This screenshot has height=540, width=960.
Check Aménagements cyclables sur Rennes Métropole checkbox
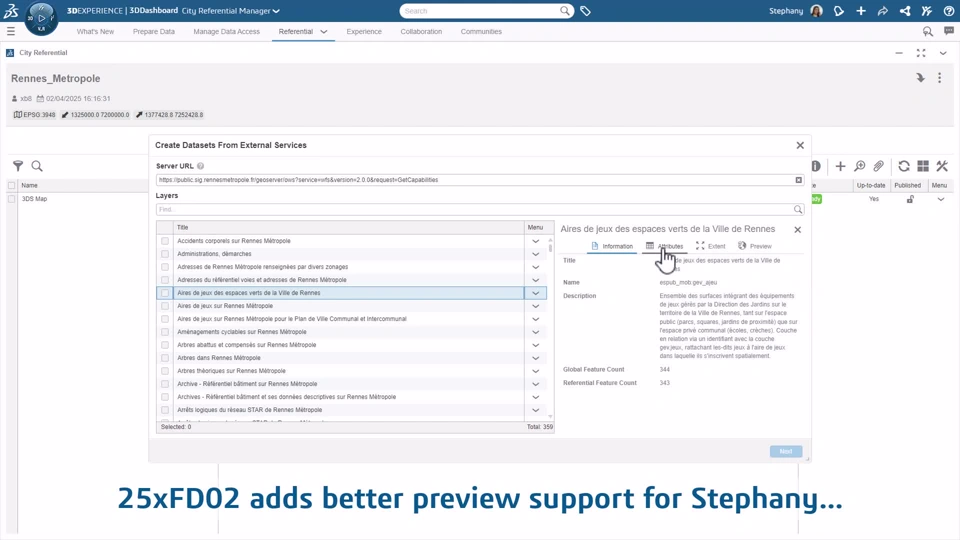[x=165, y=332]
